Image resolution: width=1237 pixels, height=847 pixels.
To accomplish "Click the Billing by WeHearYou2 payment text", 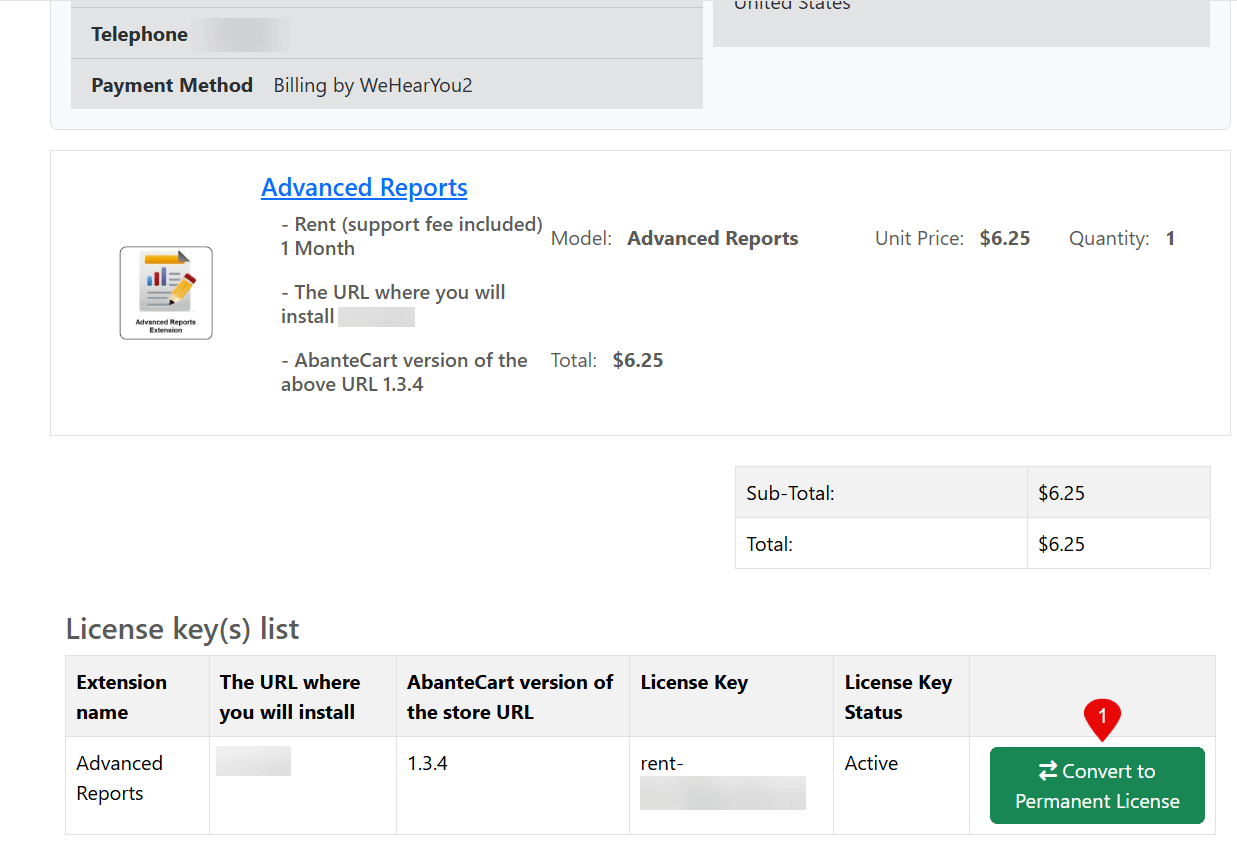I will (x=372, y=85).
